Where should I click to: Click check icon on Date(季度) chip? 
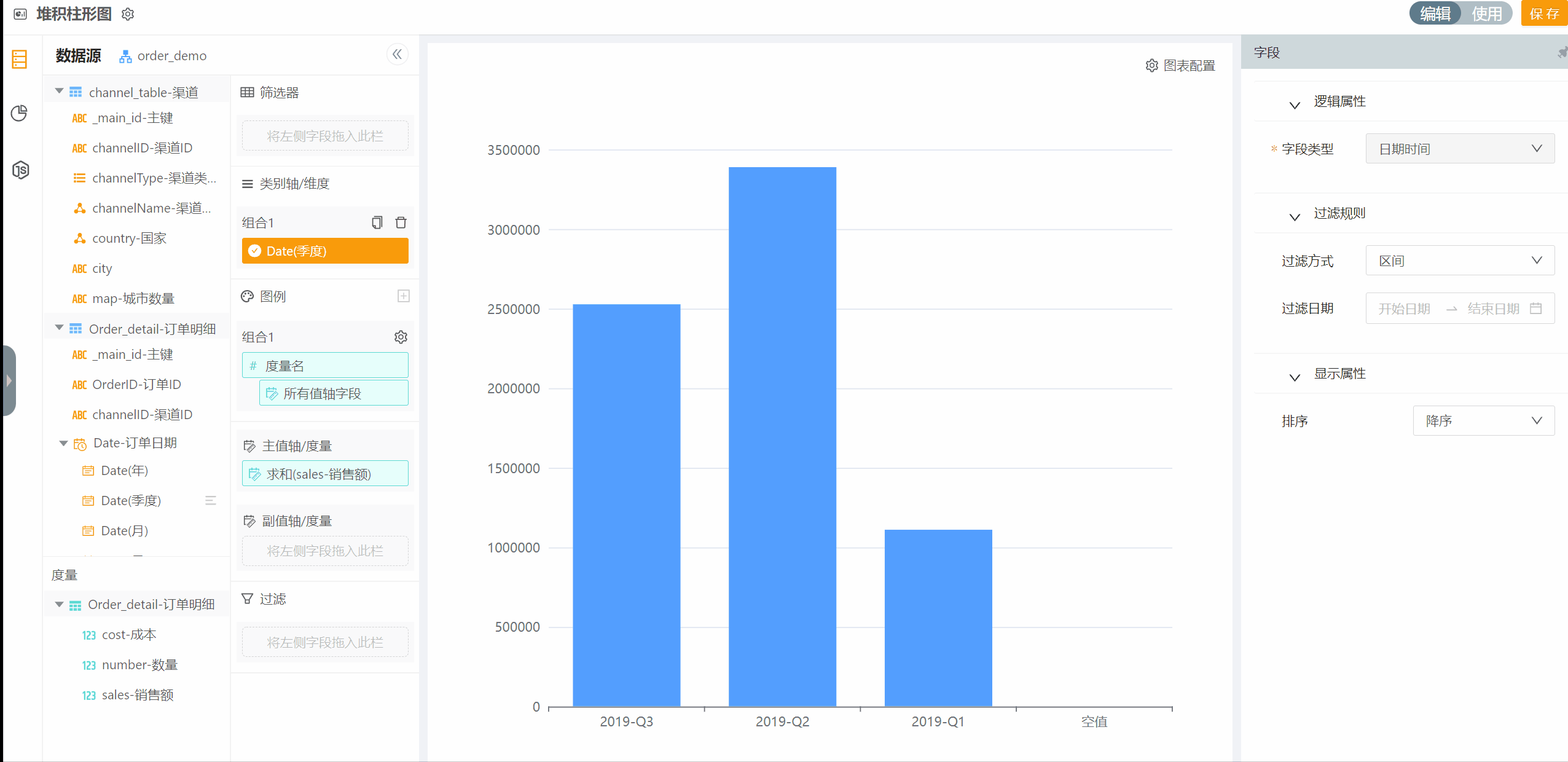pyautogui.click(x=254, y=251)
